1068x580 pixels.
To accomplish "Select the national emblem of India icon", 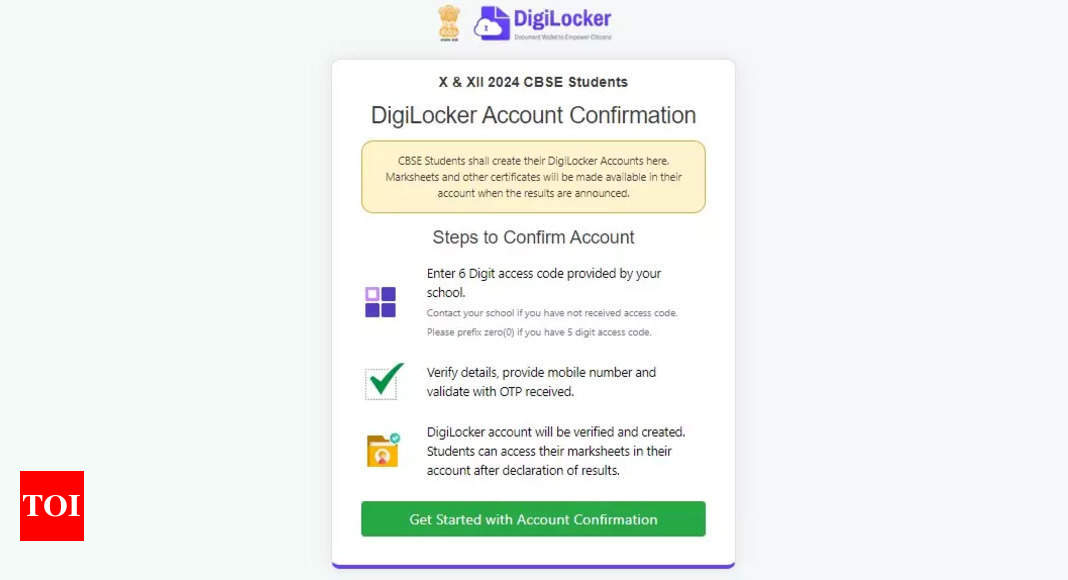I will tap(449, 21).
